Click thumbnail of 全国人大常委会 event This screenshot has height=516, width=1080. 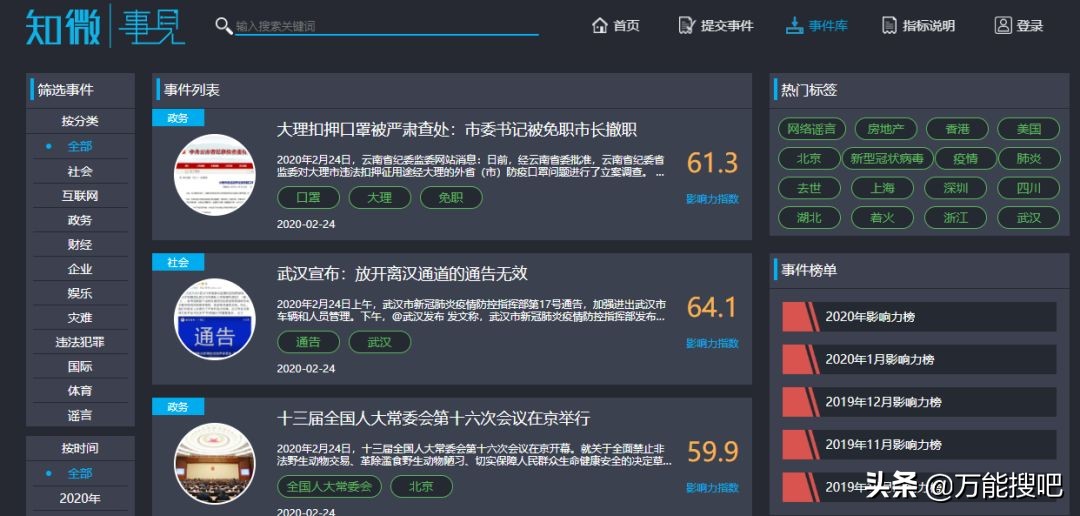pyautogui.click(x=214, y=464)
